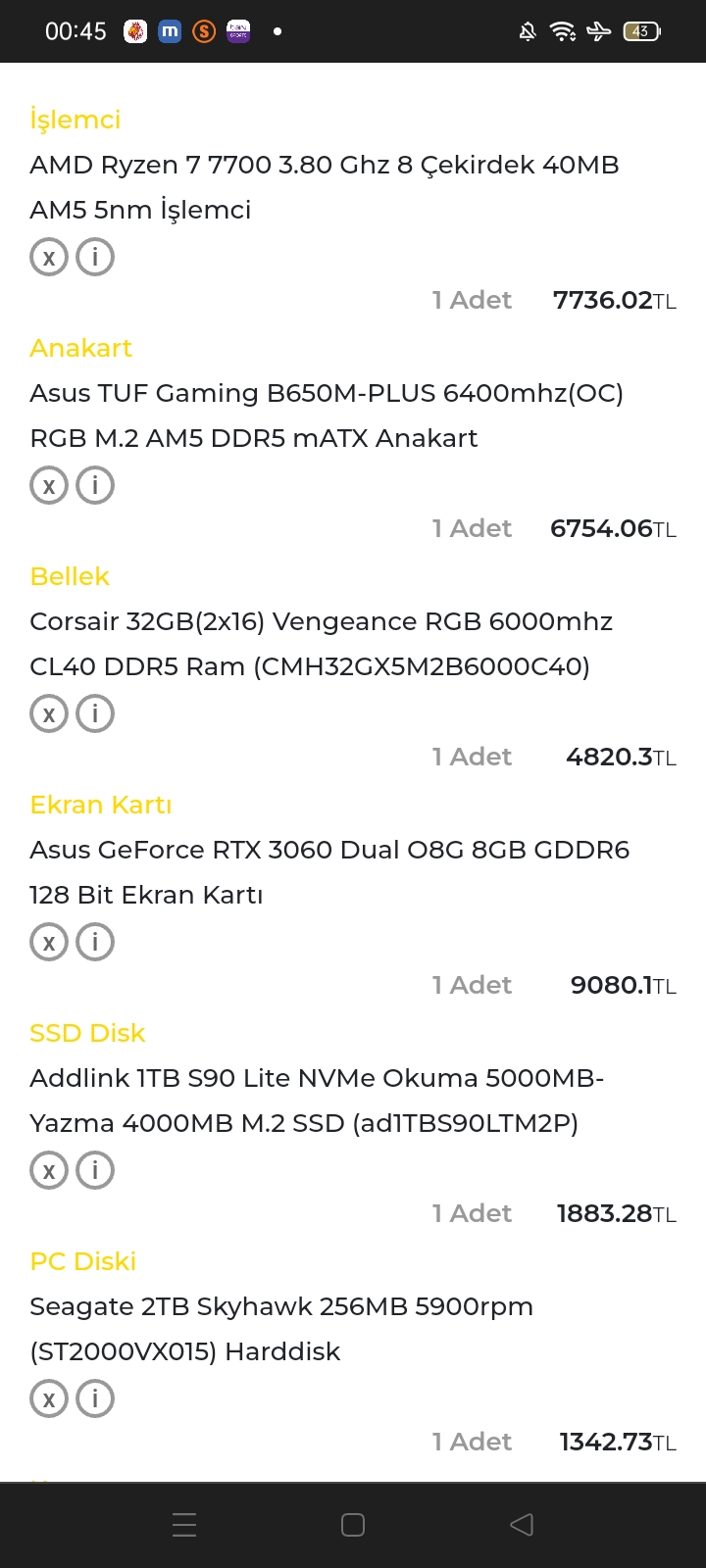Remove the AMD Ryzen 7 7700 processor
The width and height of the screenshot is (706, 1568).
click(49, 258)
